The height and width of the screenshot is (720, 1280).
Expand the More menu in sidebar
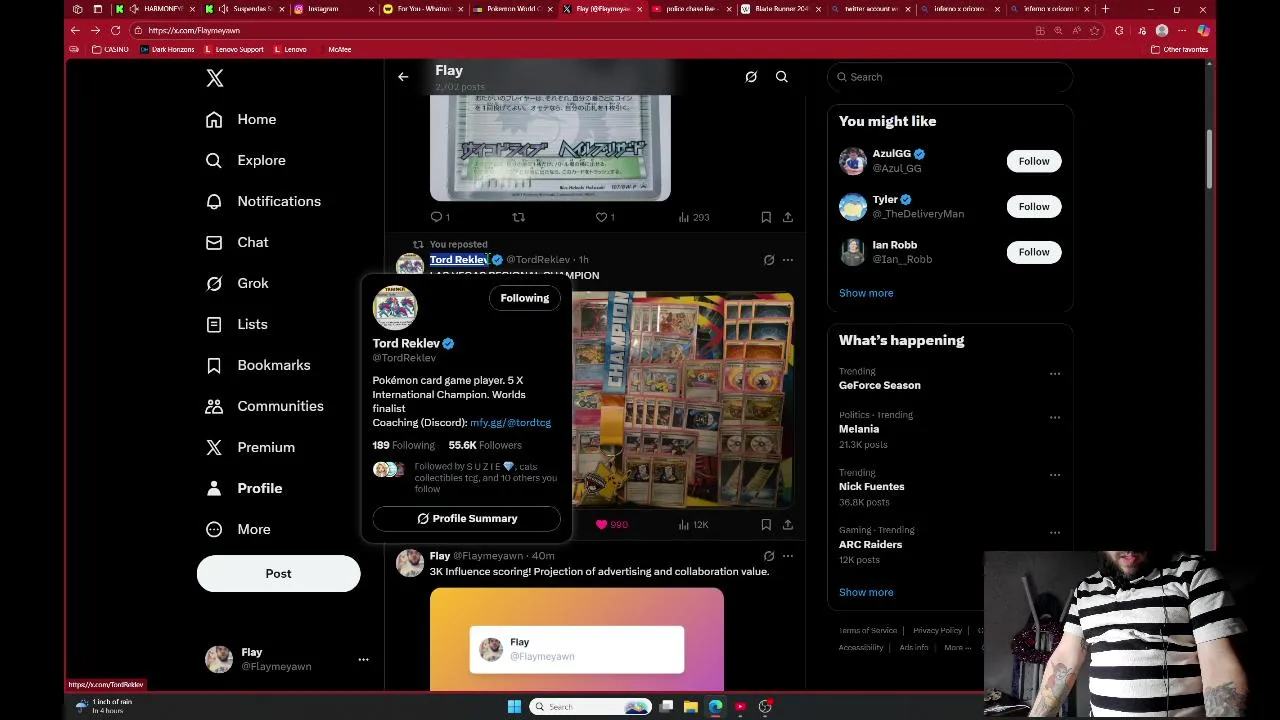click(x=238, y=529)
